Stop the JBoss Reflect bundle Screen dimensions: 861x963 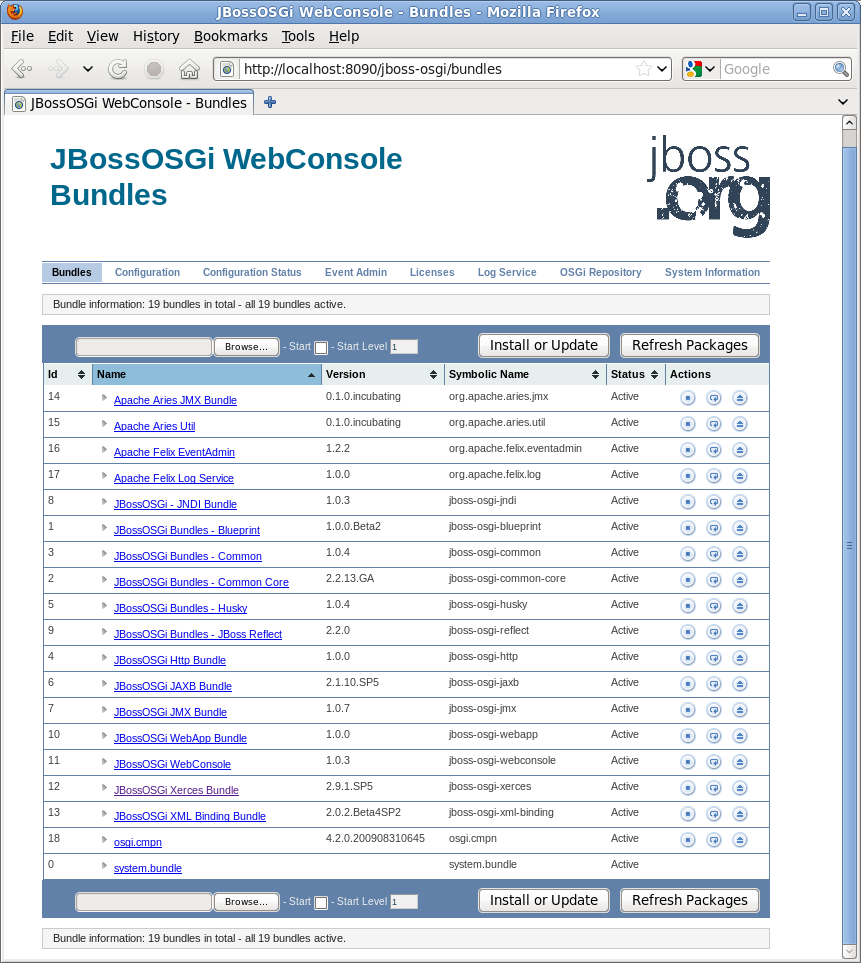click(x=688, y=632)
